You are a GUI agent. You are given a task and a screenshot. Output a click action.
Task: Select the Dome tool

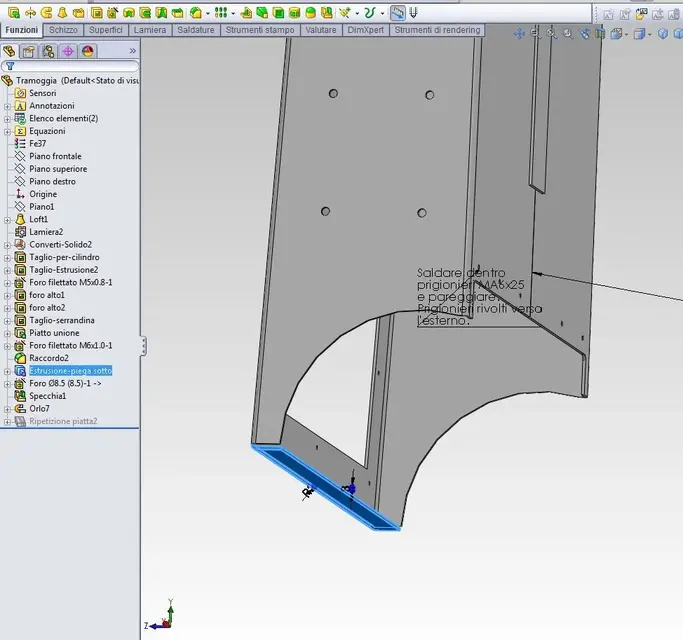point(311,13)
